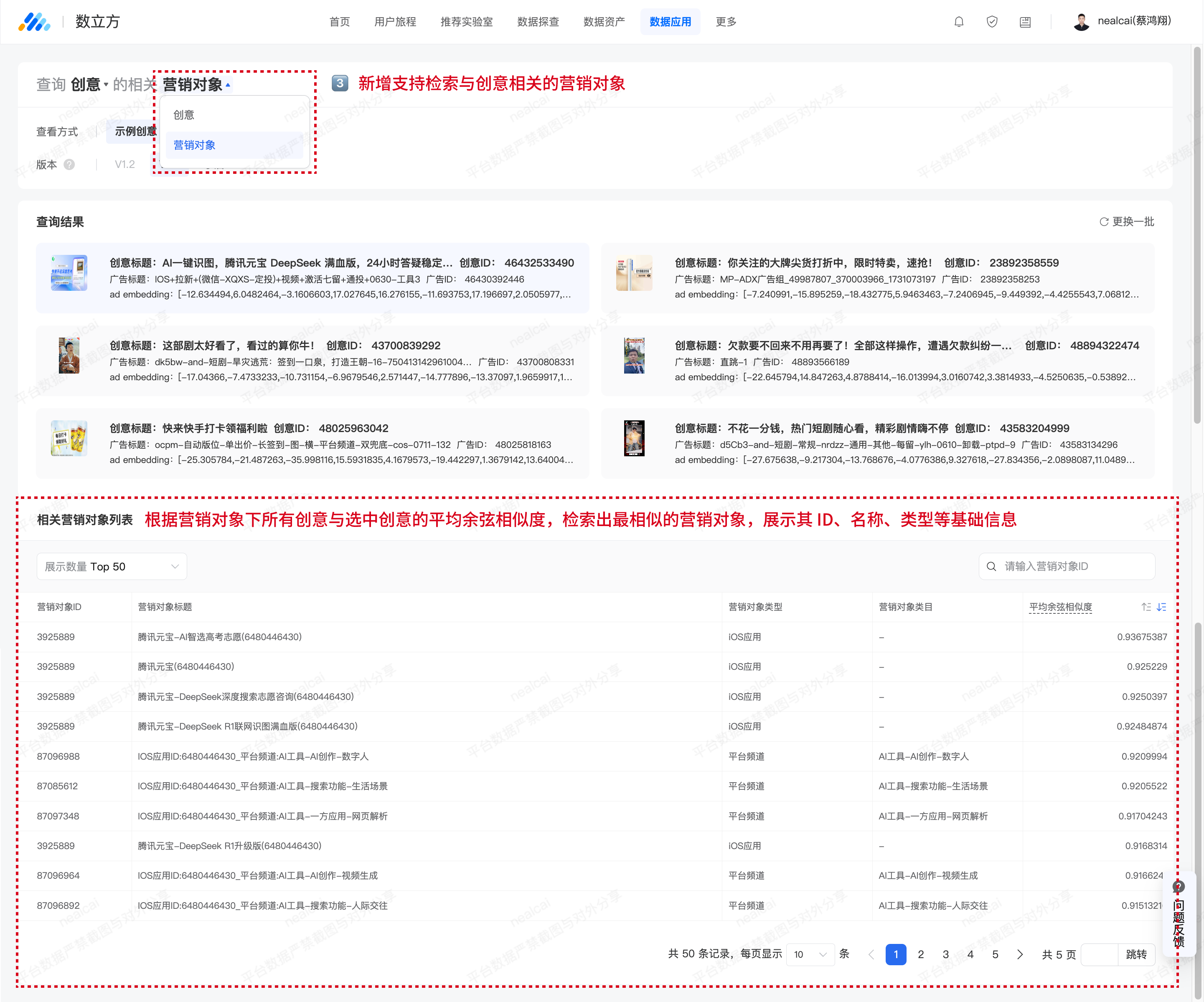Switch to 数据探查 menu item

click(538, 22)
